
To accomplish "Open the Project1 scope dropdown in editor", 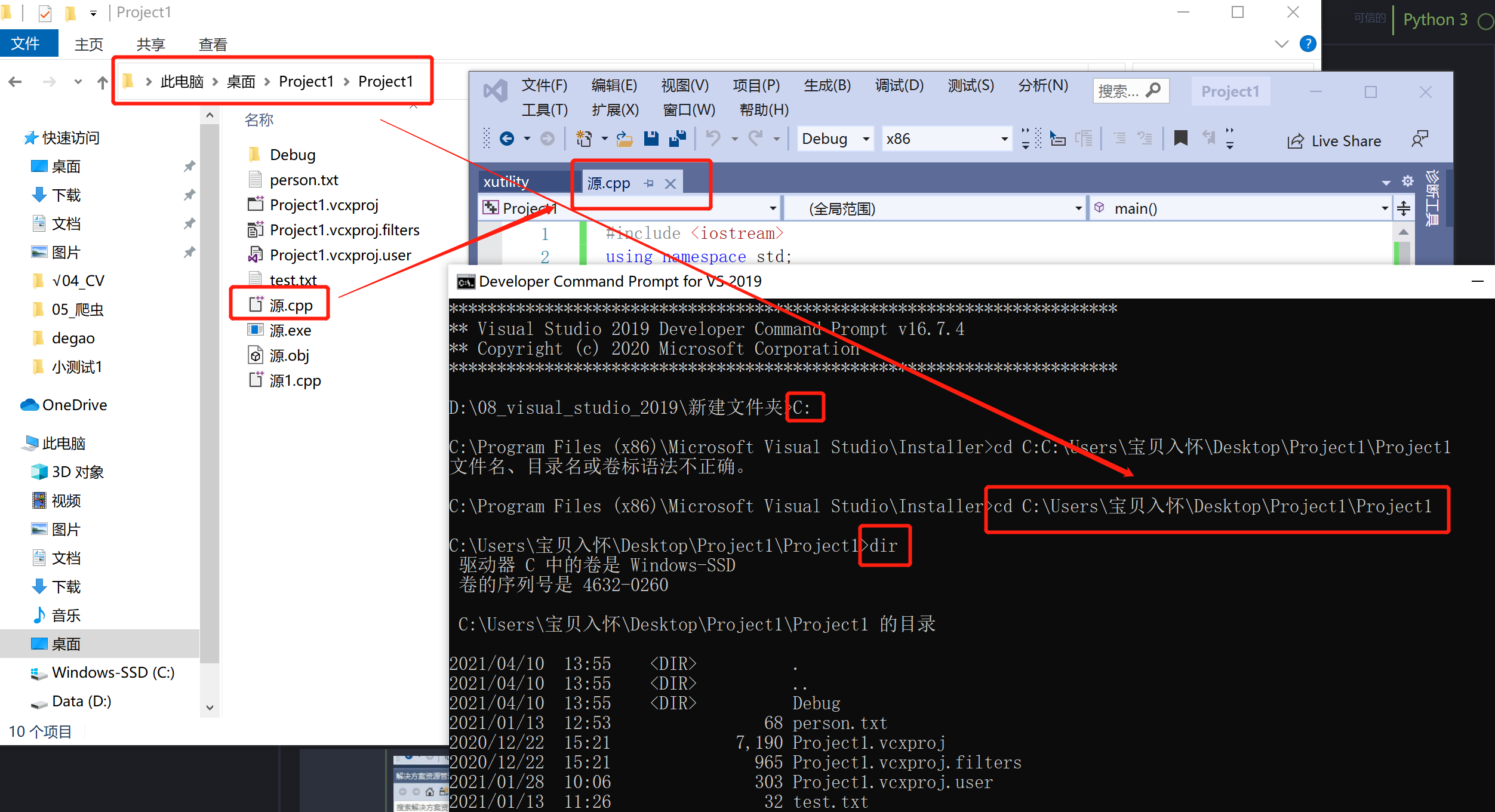I will click(630, 208).
